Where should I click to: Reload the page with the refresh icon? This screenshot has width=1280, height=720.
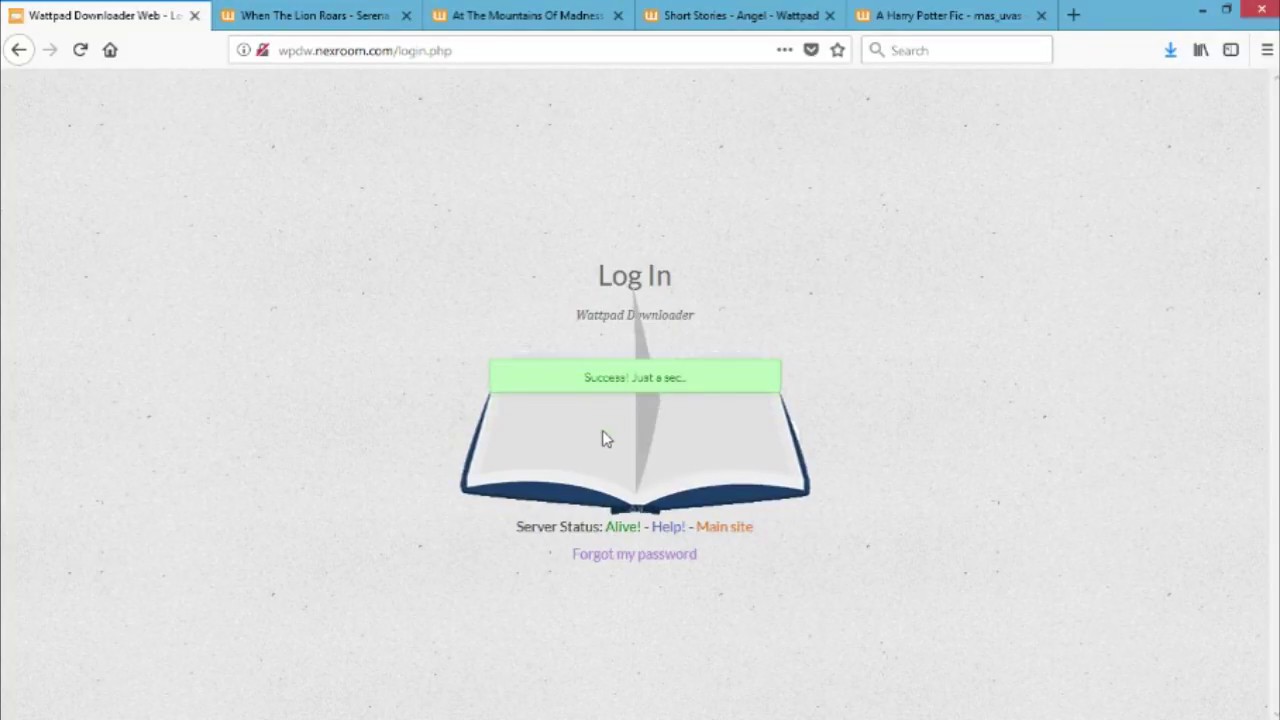(x=80, y=50)
